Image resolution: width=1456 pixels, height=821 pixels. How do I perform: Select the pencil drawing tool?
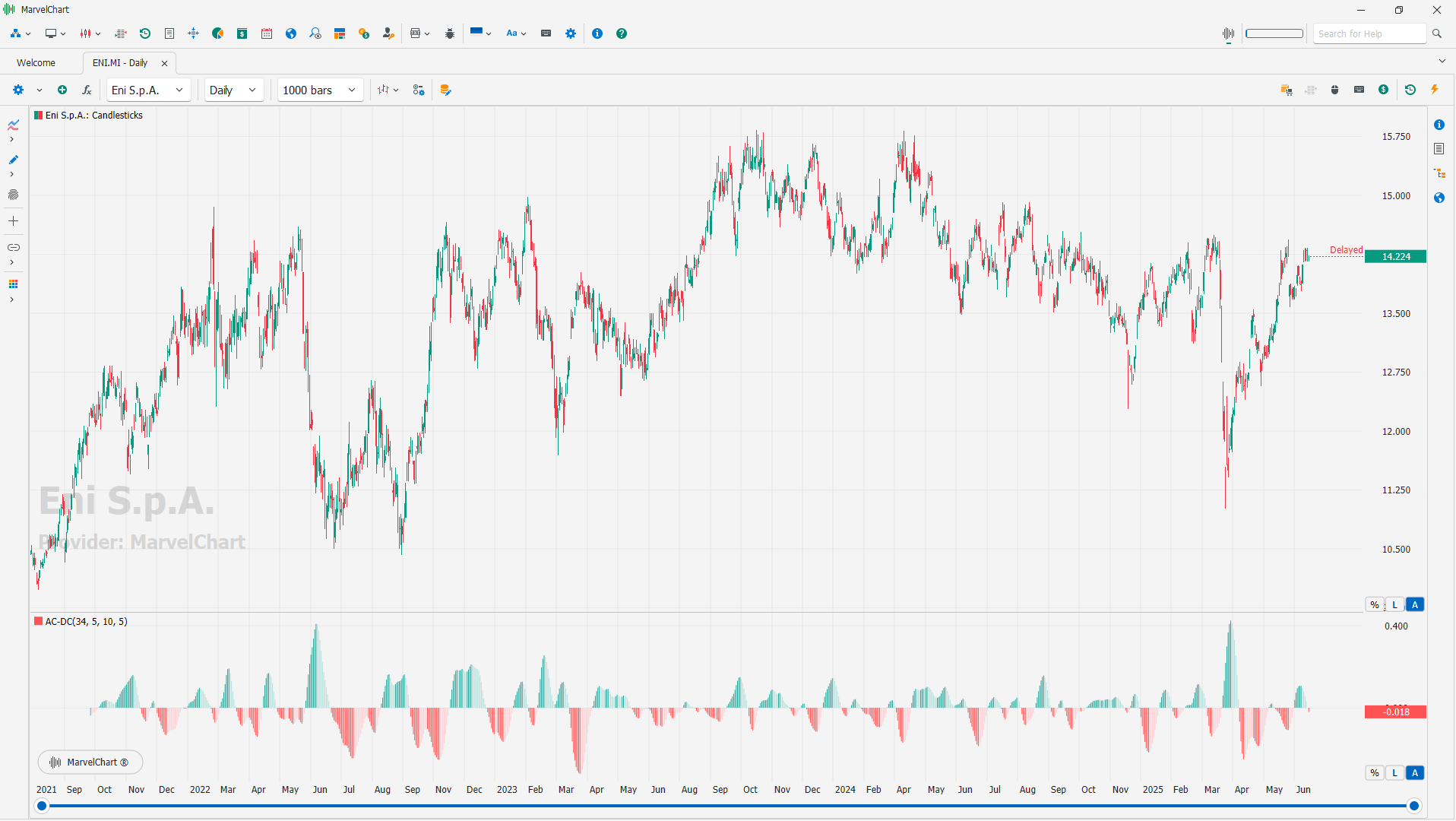tap(13, 160)
